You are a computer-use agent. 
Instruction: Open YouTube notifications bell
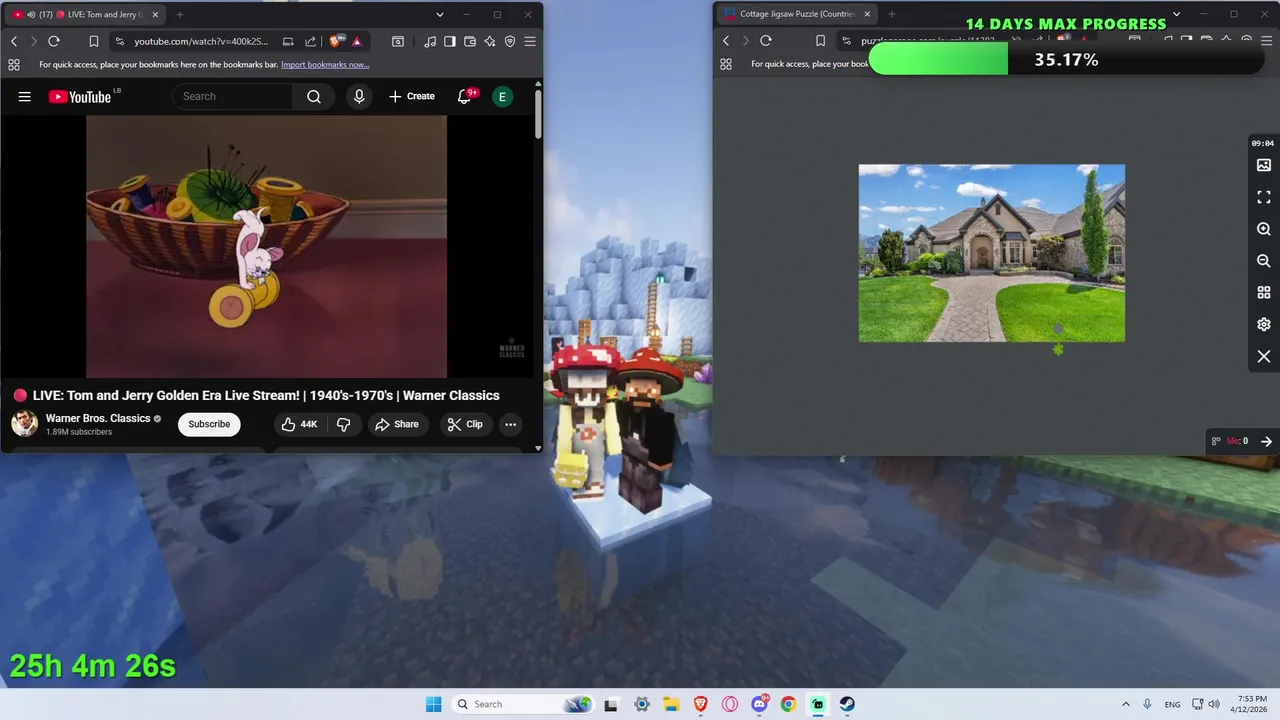tap(465, 96)
